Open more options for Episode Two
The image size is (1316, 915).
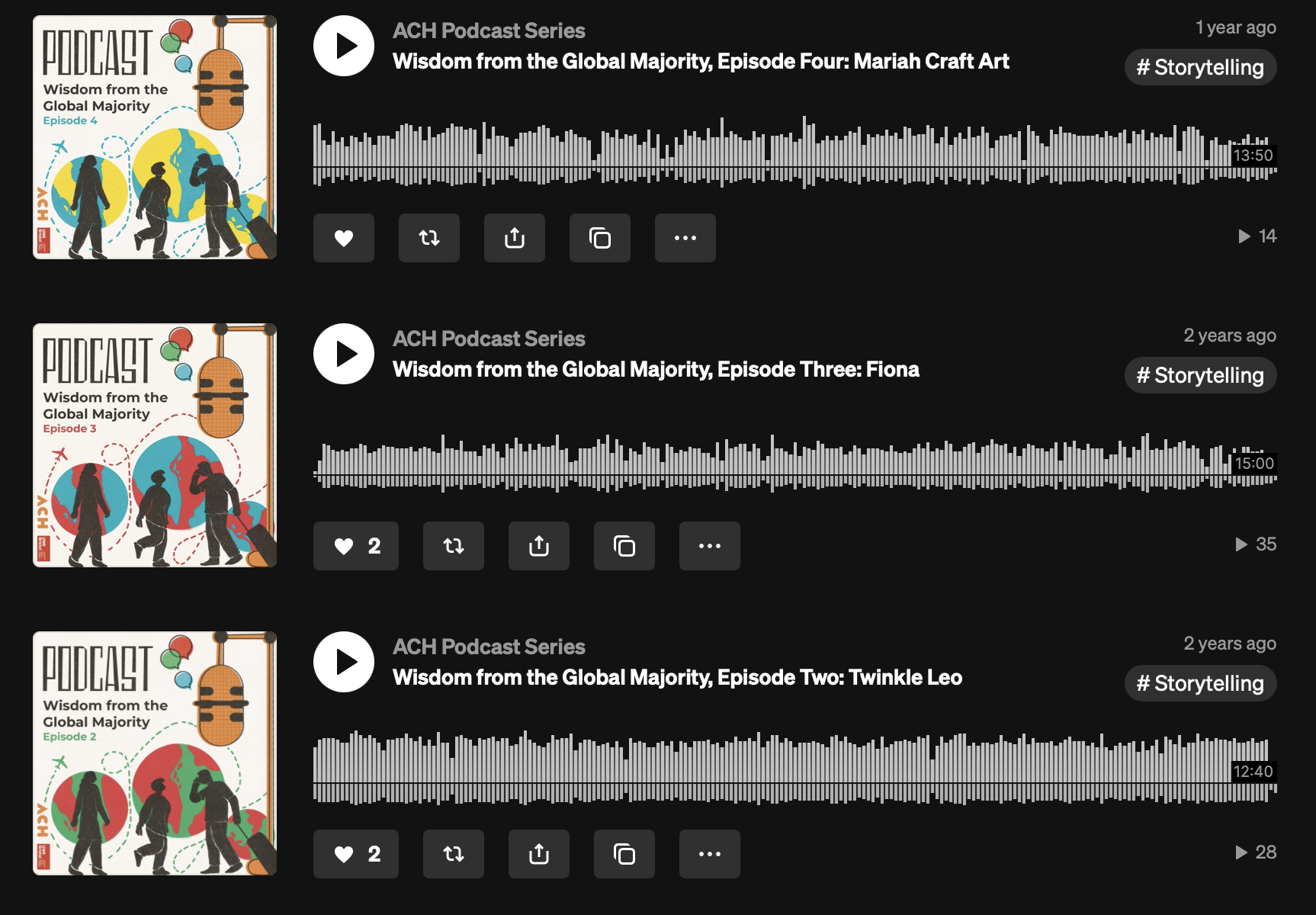coord(710,854)
